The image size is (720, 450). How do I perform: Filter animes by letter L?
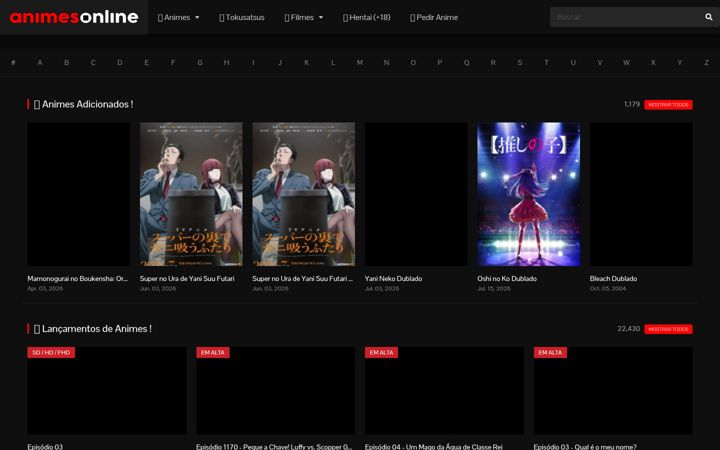click(333, 62)
